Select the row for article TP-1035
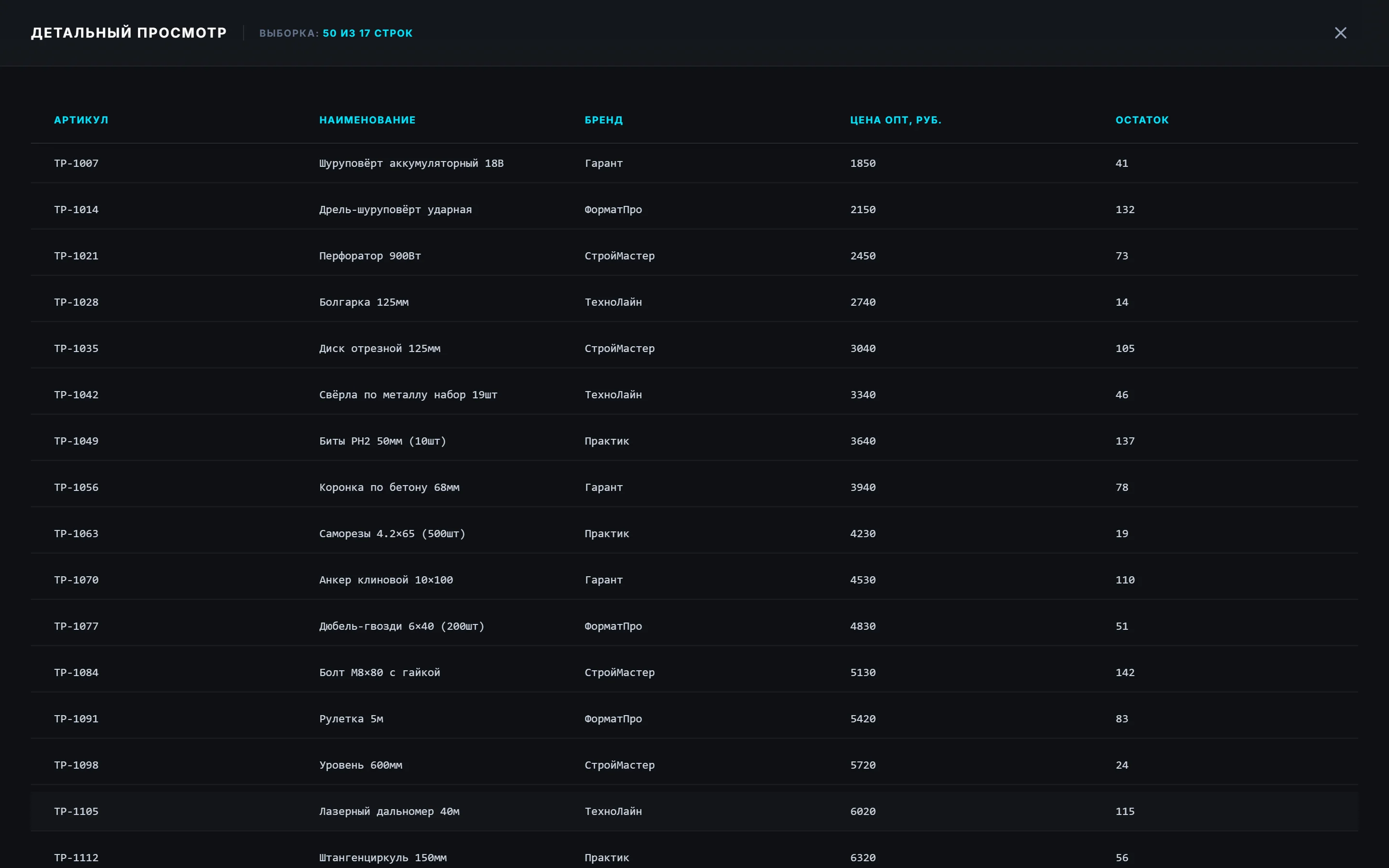Image resolution: width=1389 pixels, height=868 pixels. click(x=694, y=349)
